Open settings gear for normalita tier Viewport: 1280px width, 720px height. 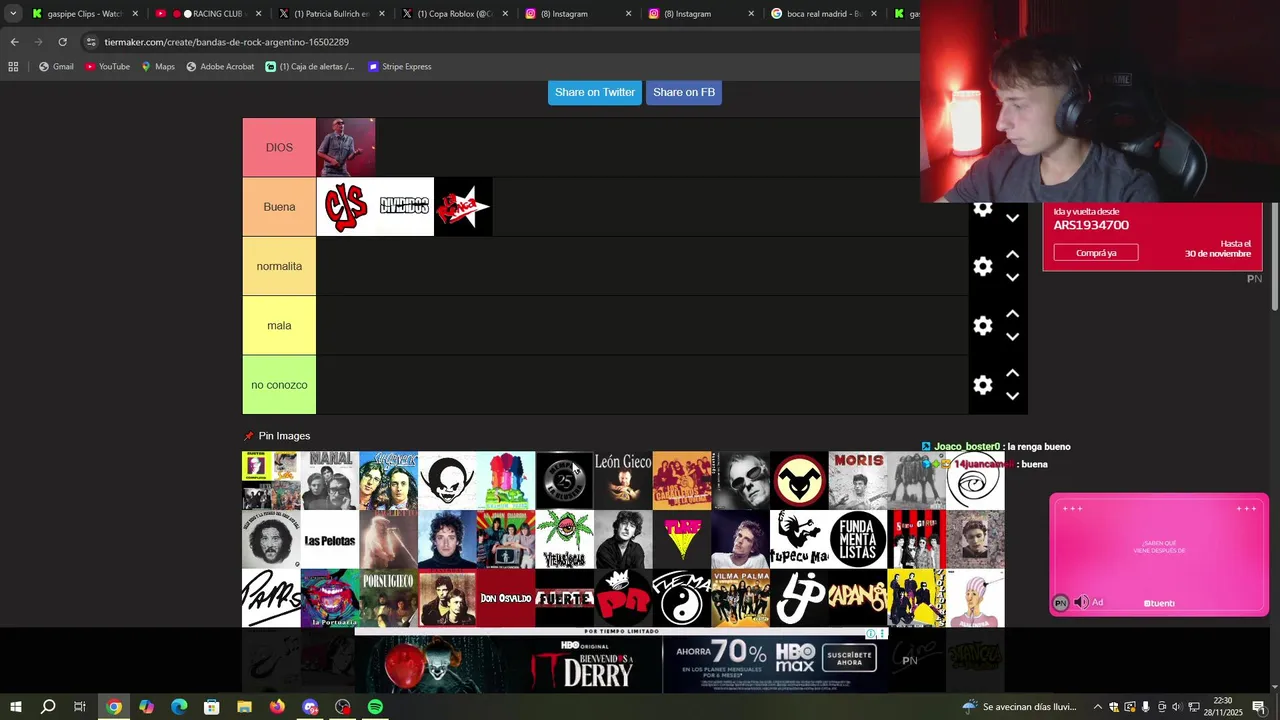(983, 266)
